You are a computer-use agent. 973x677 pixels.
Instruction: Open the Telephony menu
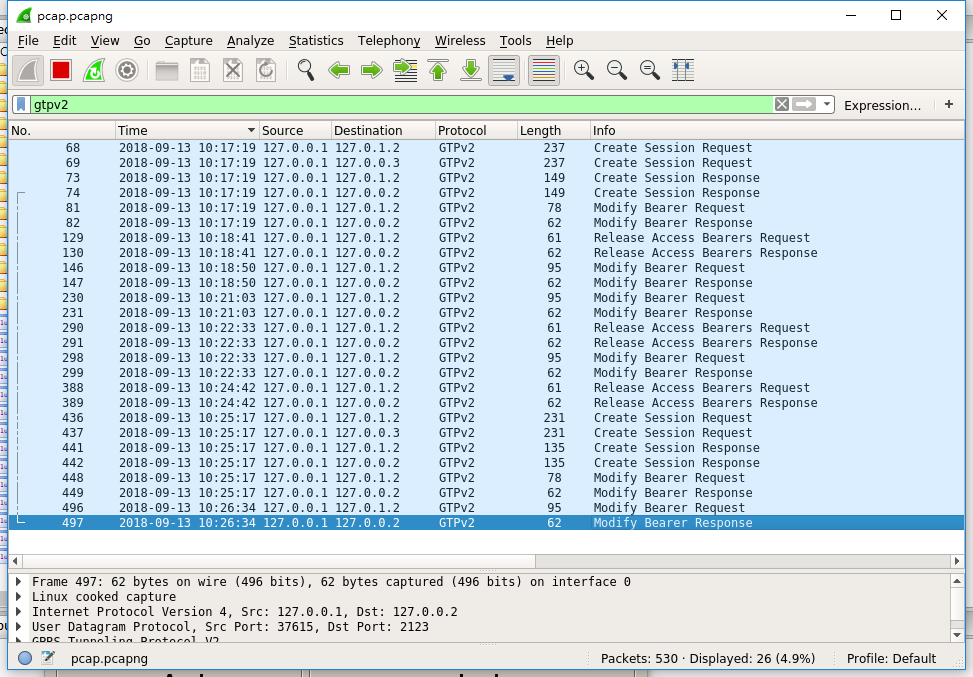[388, 41]
